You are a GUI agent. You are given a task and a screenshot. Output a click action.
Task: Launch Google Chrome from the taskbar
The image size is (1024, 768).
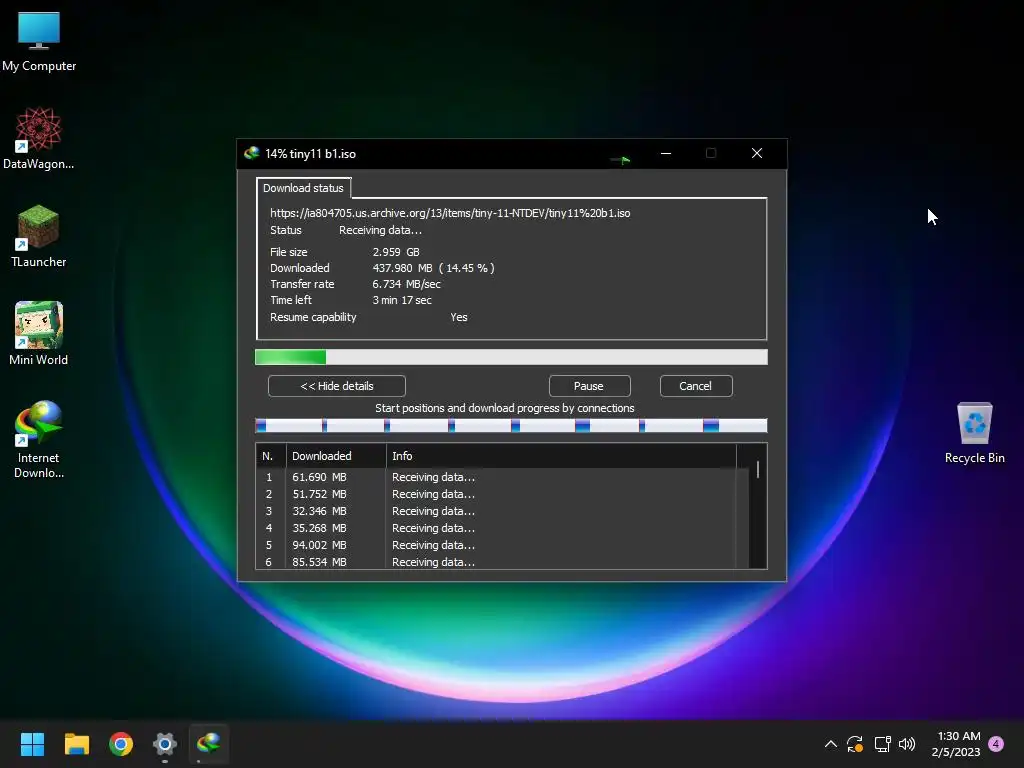click(121, 744)
